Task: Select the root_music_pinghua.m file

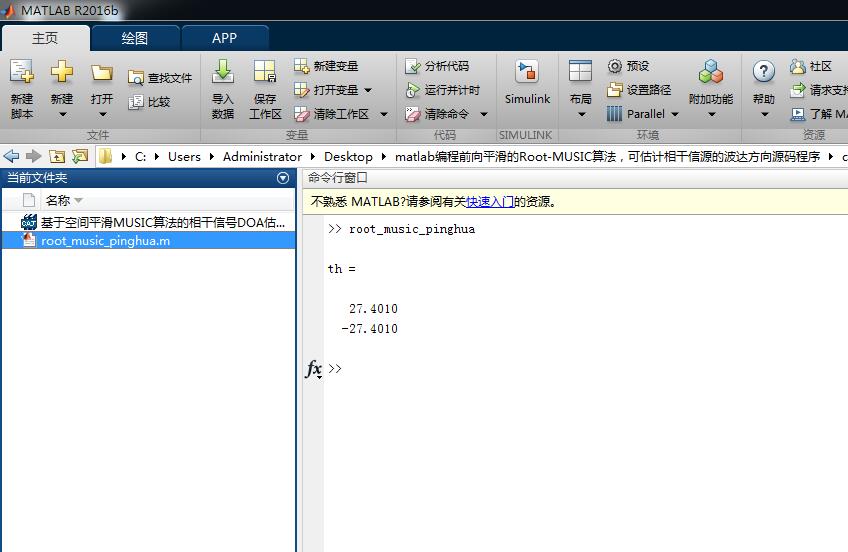Action: point(149,241)
